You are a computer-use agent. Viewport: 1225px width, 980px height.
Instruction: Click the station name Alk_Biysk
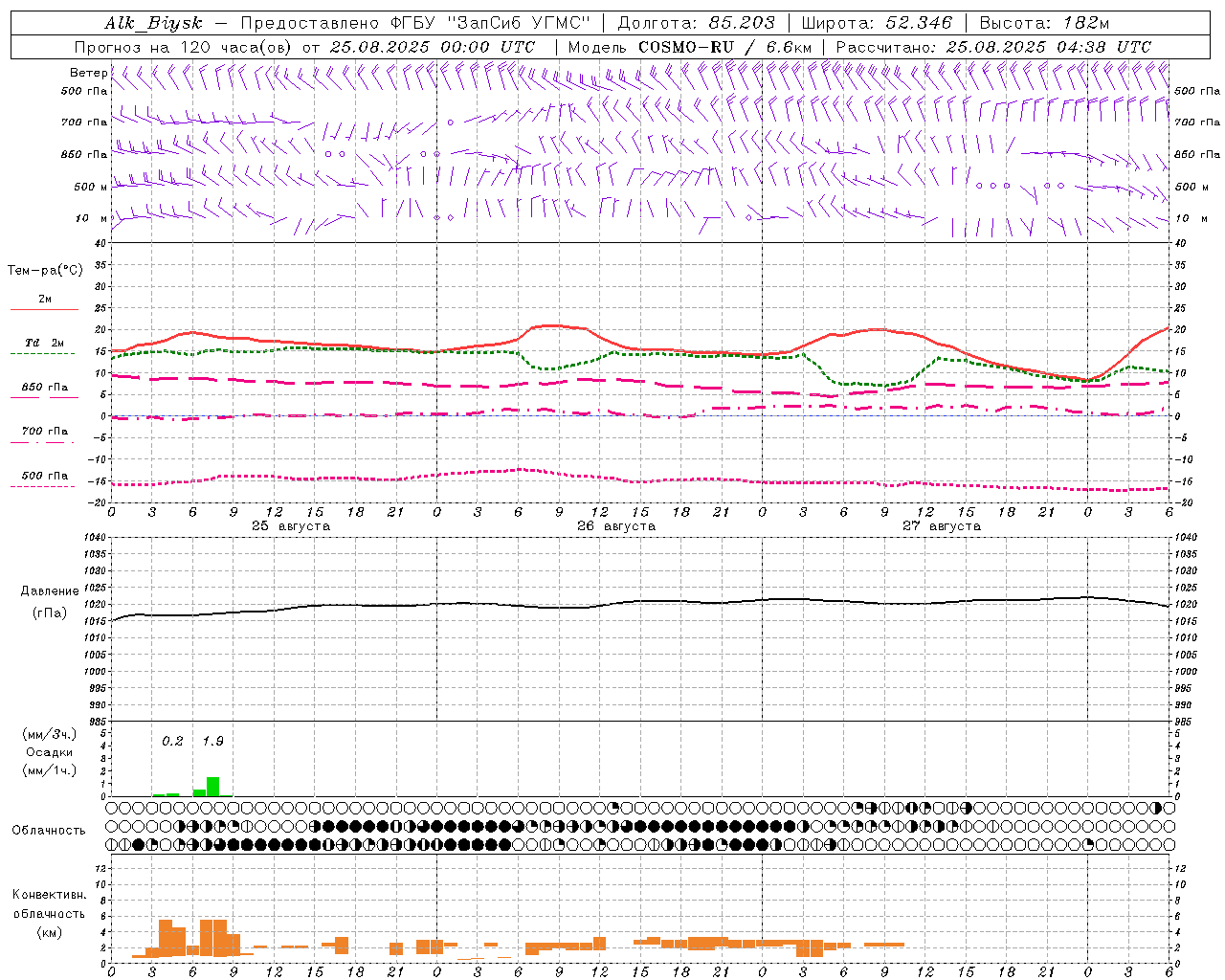pyautogui.click(x=153, y=23)
